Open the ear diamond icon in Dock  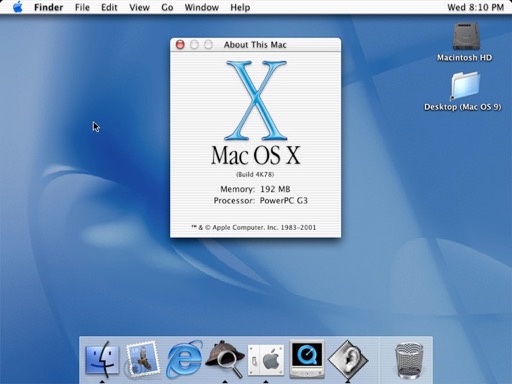(348, 360)
